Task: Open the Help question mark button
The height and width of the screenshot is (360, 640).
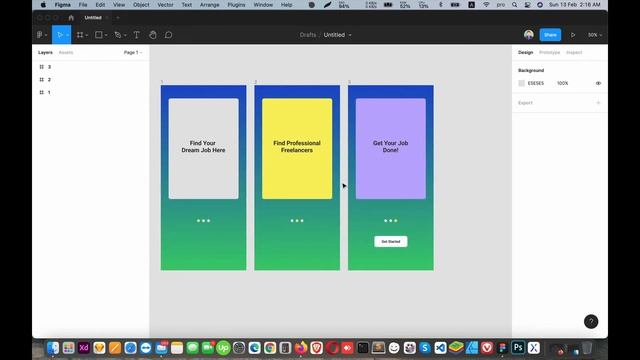Action: [591, 322]
